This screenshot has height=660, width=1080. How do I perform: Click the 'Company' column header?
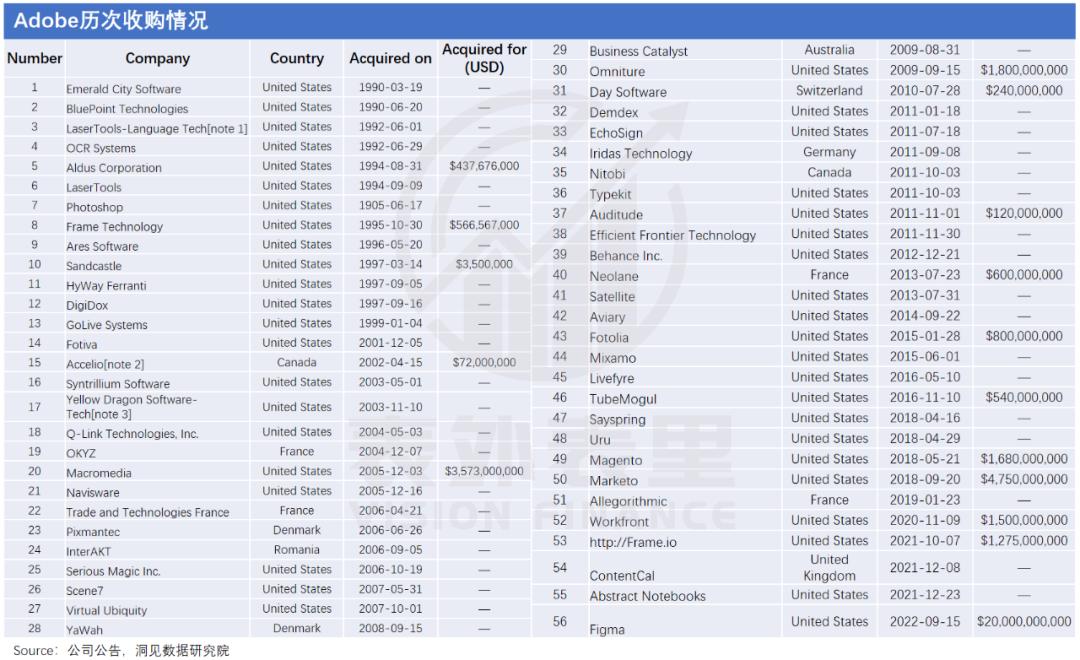point(157,59)
